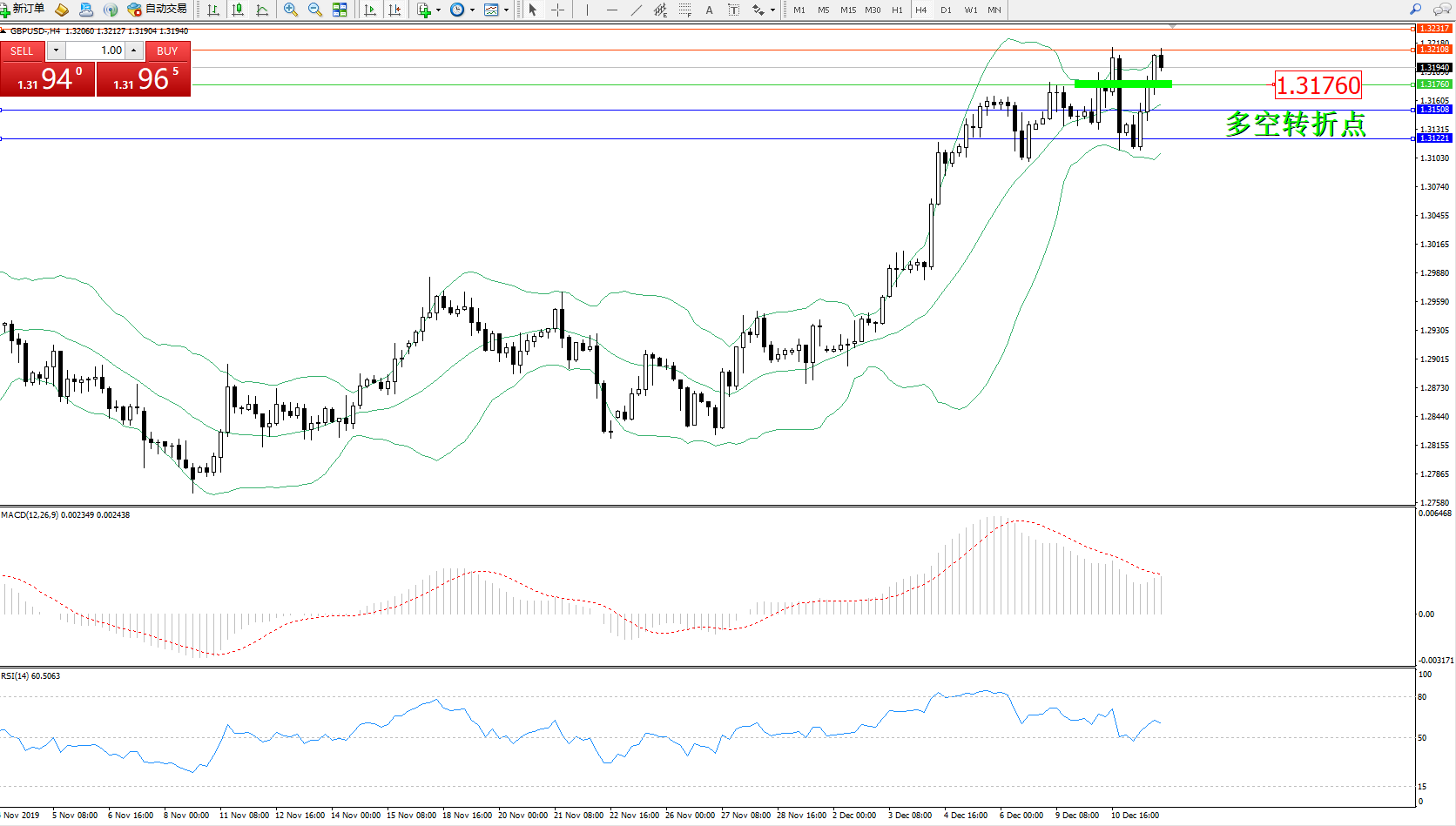Image resolution: width=1456 pixels, height=826 pixels.
Task: Toggle the auto scroll chart button
Action: click(370, 10)
